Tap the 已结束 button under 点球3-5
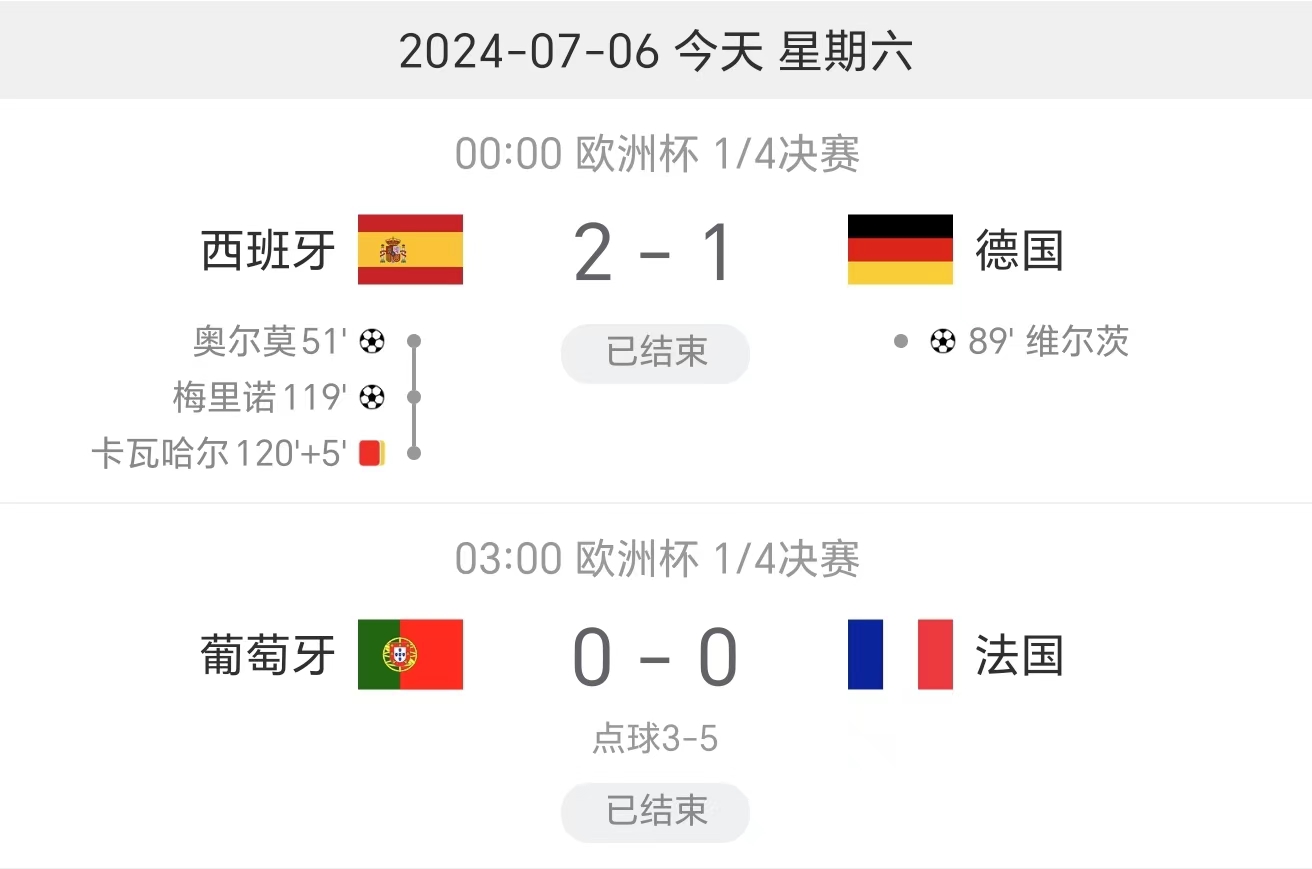Screen dimensions: 1312x869 coord(655,811)
